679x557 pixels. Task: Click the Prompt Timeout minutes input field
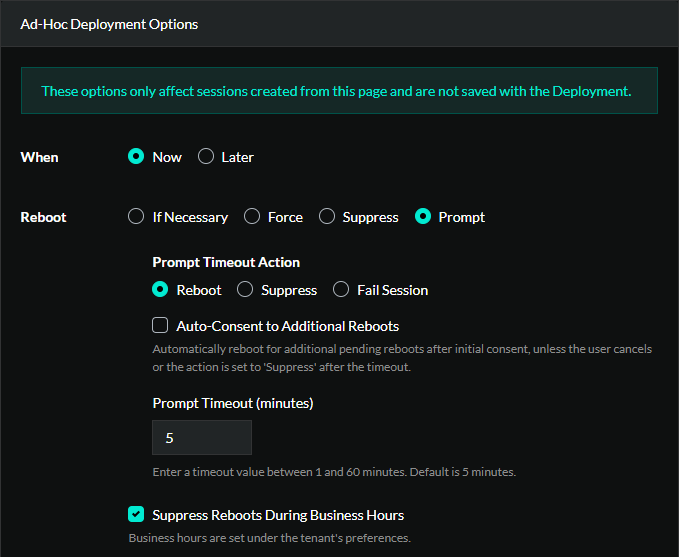[202, 438]
